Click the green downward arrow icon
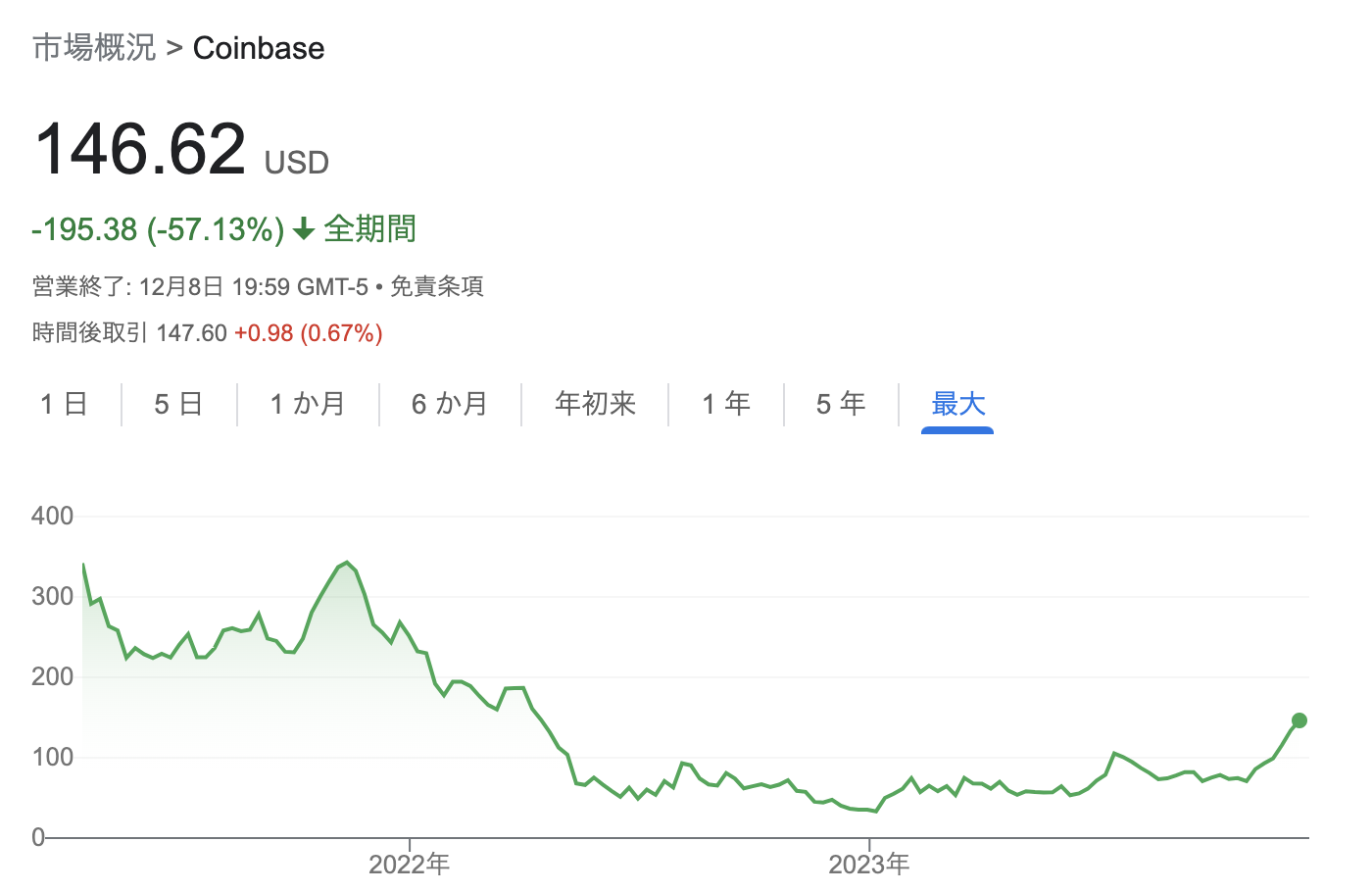 pos(303,228)
